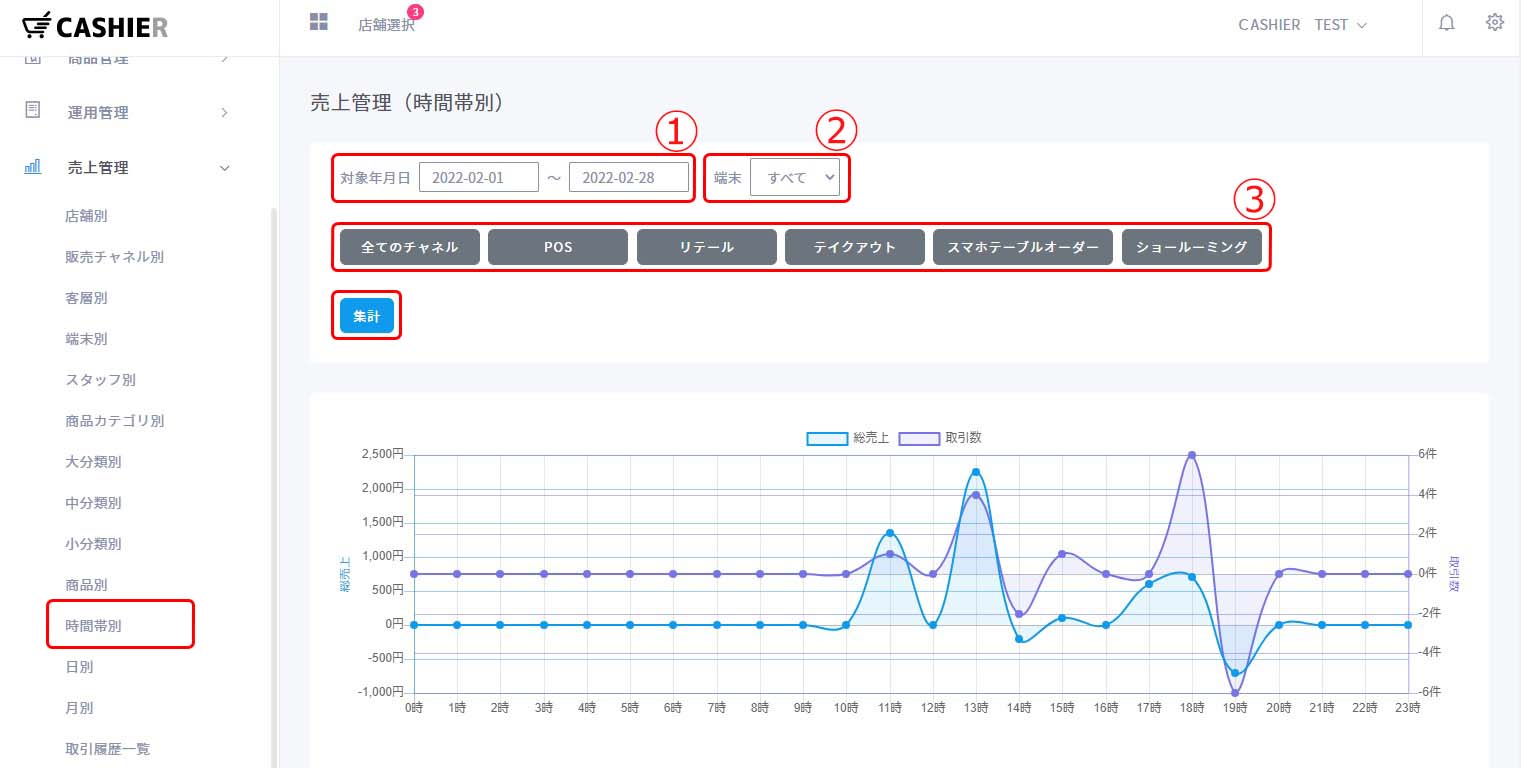1521x768 pixels.
Task: Toggle the ショールーミング channel button
Action: click(x=1192, y=247)
